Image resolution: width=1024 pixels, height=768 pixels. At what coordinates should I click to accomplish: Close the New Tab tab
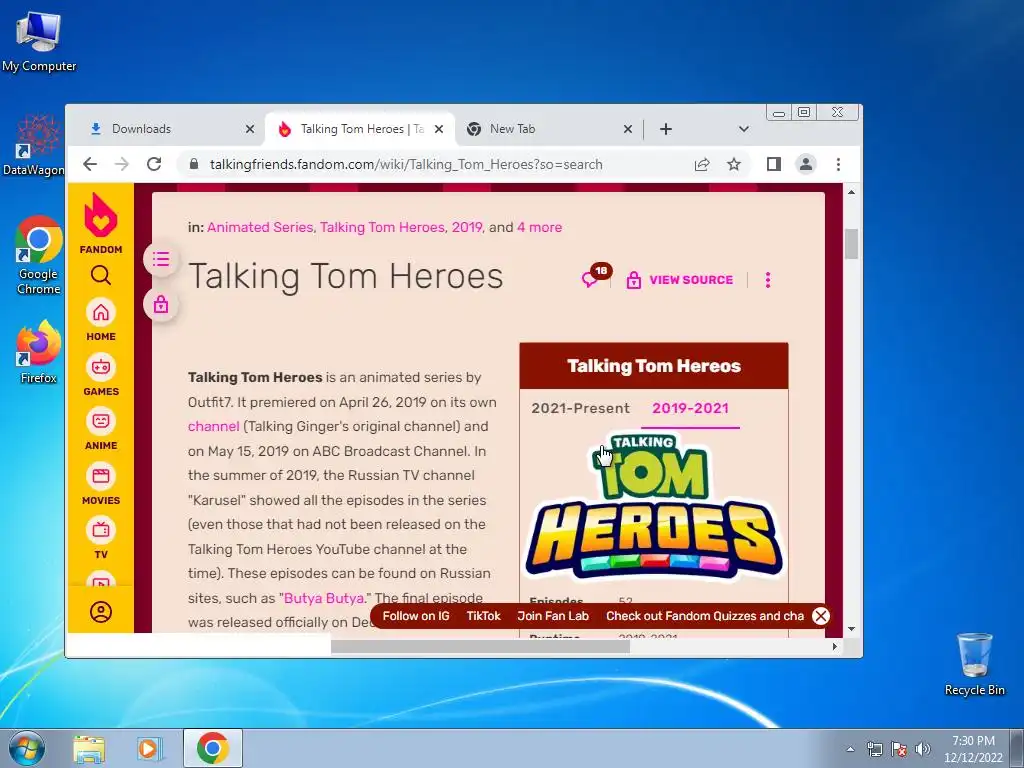628,129
